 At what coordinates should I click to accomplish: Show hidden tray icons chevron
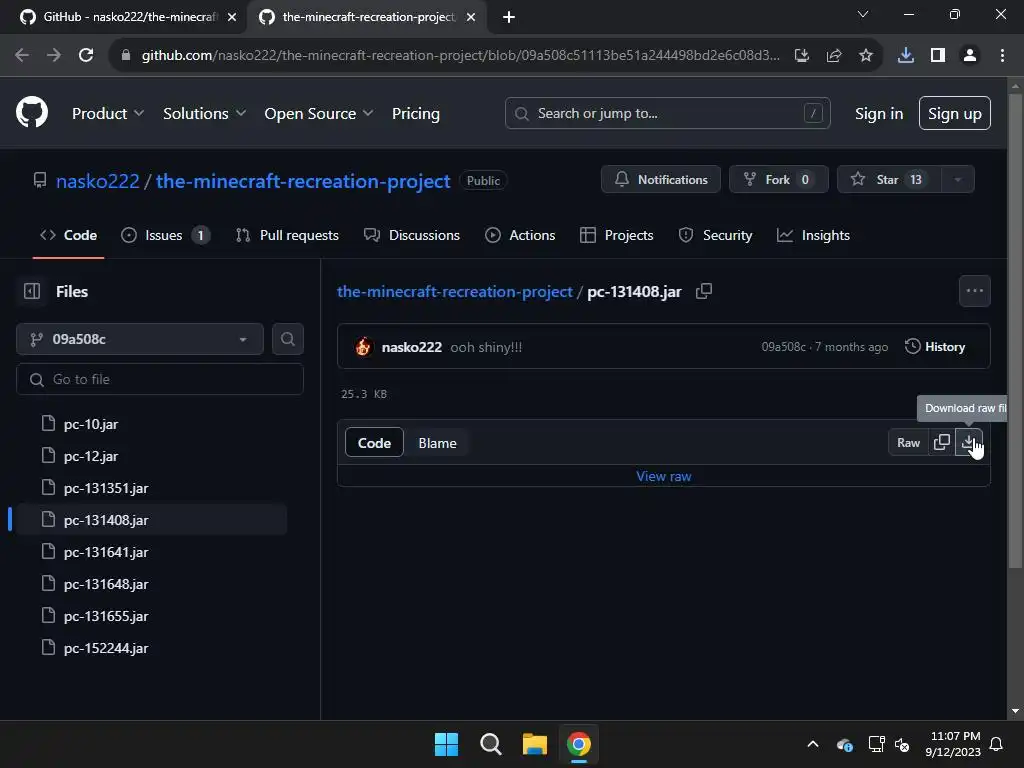pyautogui.click(x=813, y=744)
